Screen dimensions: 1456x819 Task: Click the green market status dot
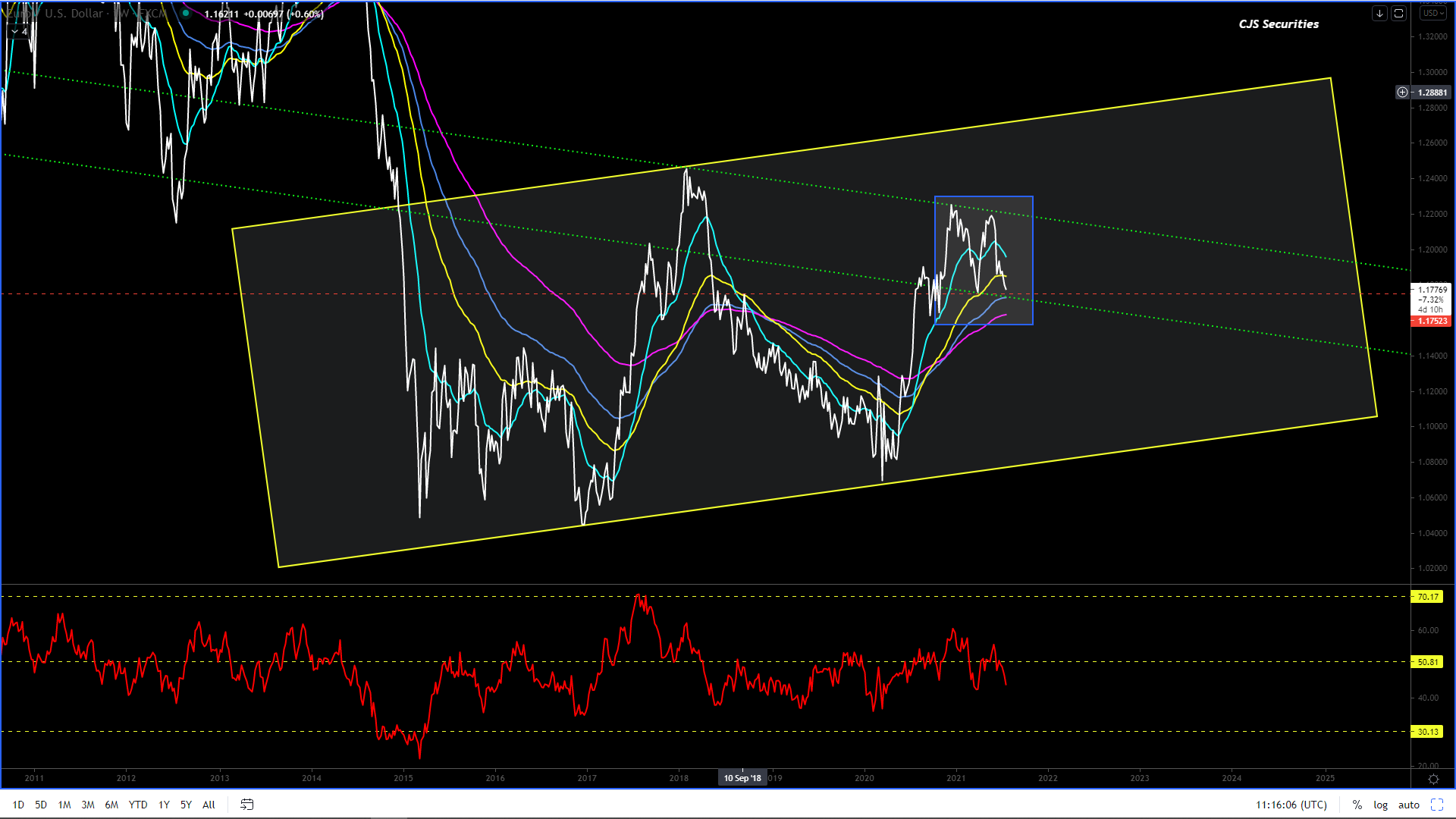[x=186, y=13]
